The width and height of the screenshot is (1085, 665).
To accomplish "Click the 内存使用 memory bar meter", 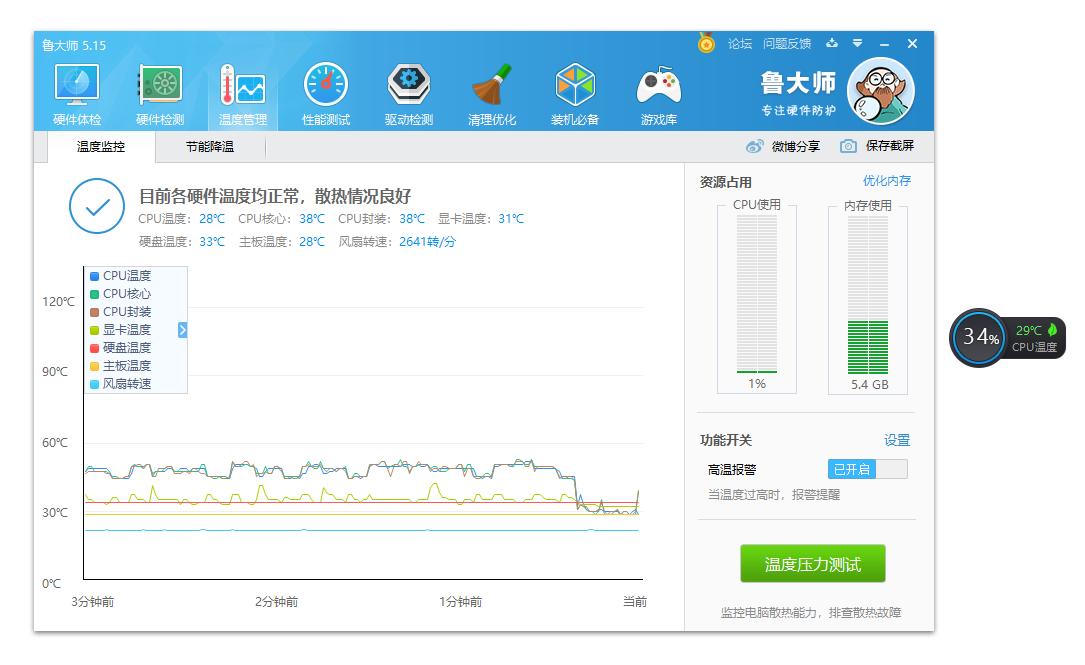I will tap(868, 294).
